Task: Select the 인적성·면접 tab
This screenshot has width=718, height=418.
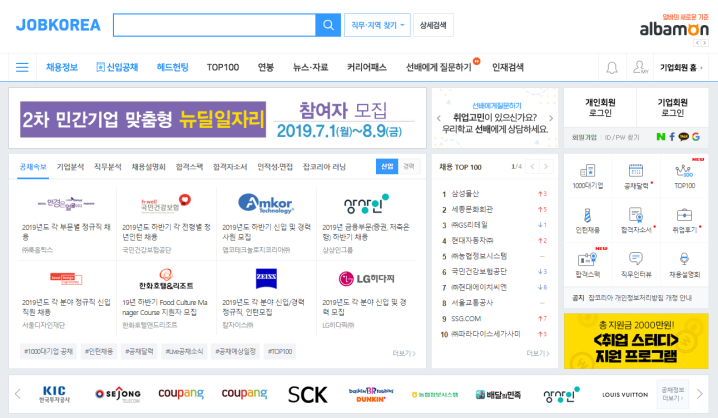Action: tap(275, 167)
